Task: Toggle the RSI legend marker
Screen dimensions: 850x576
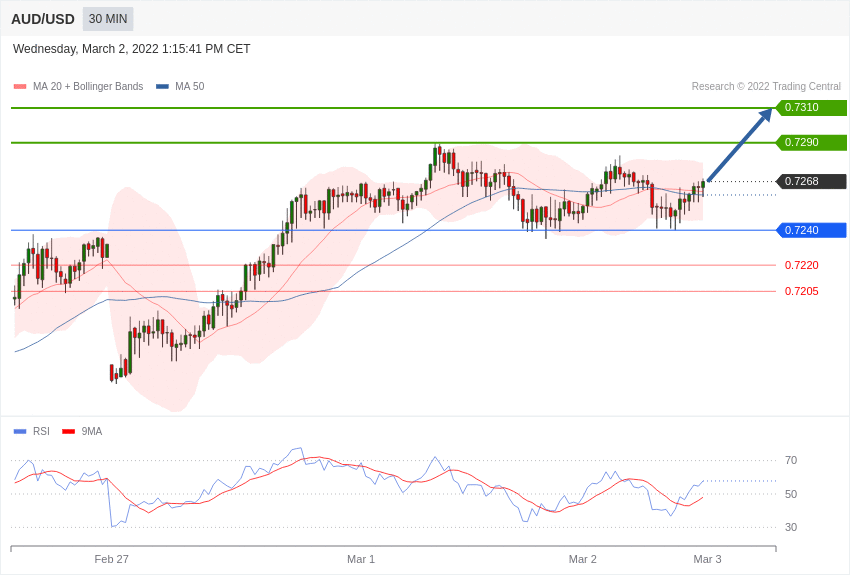Action: [20, 432]
